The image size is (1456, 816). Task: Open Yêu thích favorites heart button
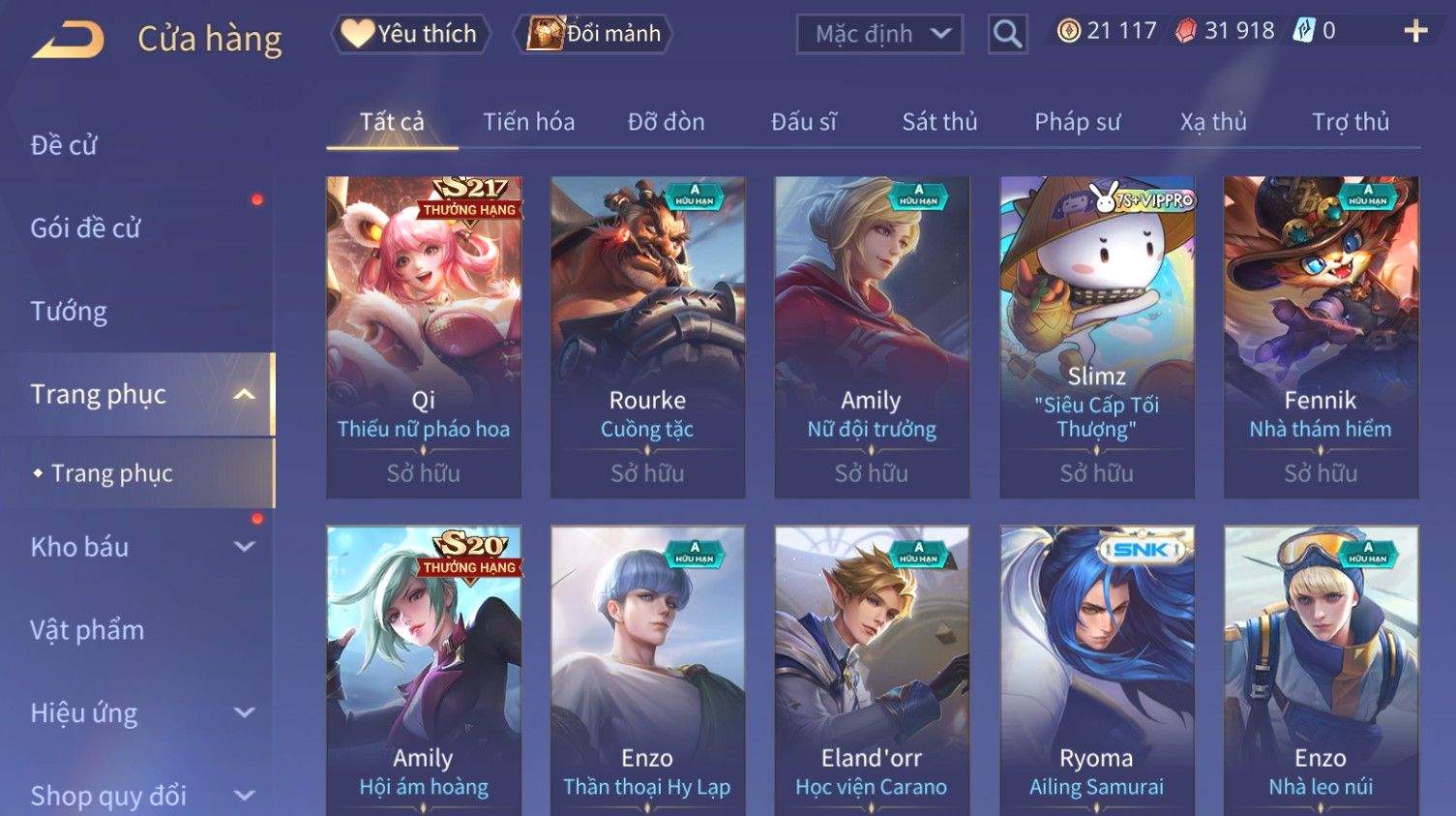pos(410,34)
